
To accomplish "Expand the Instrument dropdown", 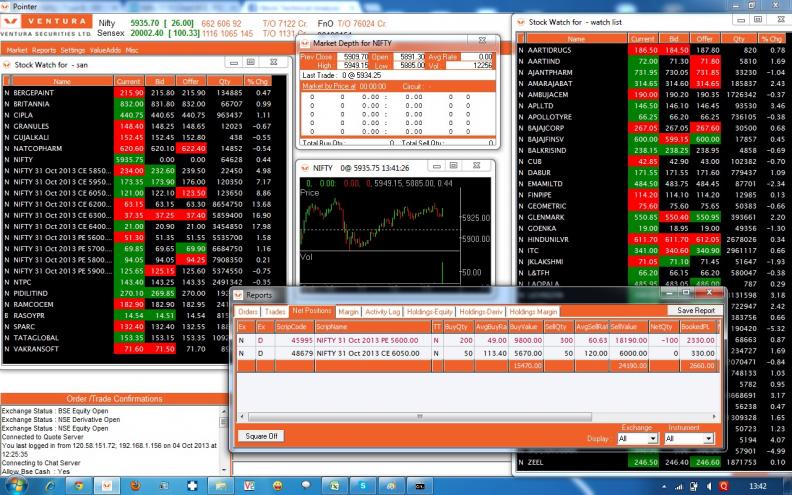I will [708, 438].
